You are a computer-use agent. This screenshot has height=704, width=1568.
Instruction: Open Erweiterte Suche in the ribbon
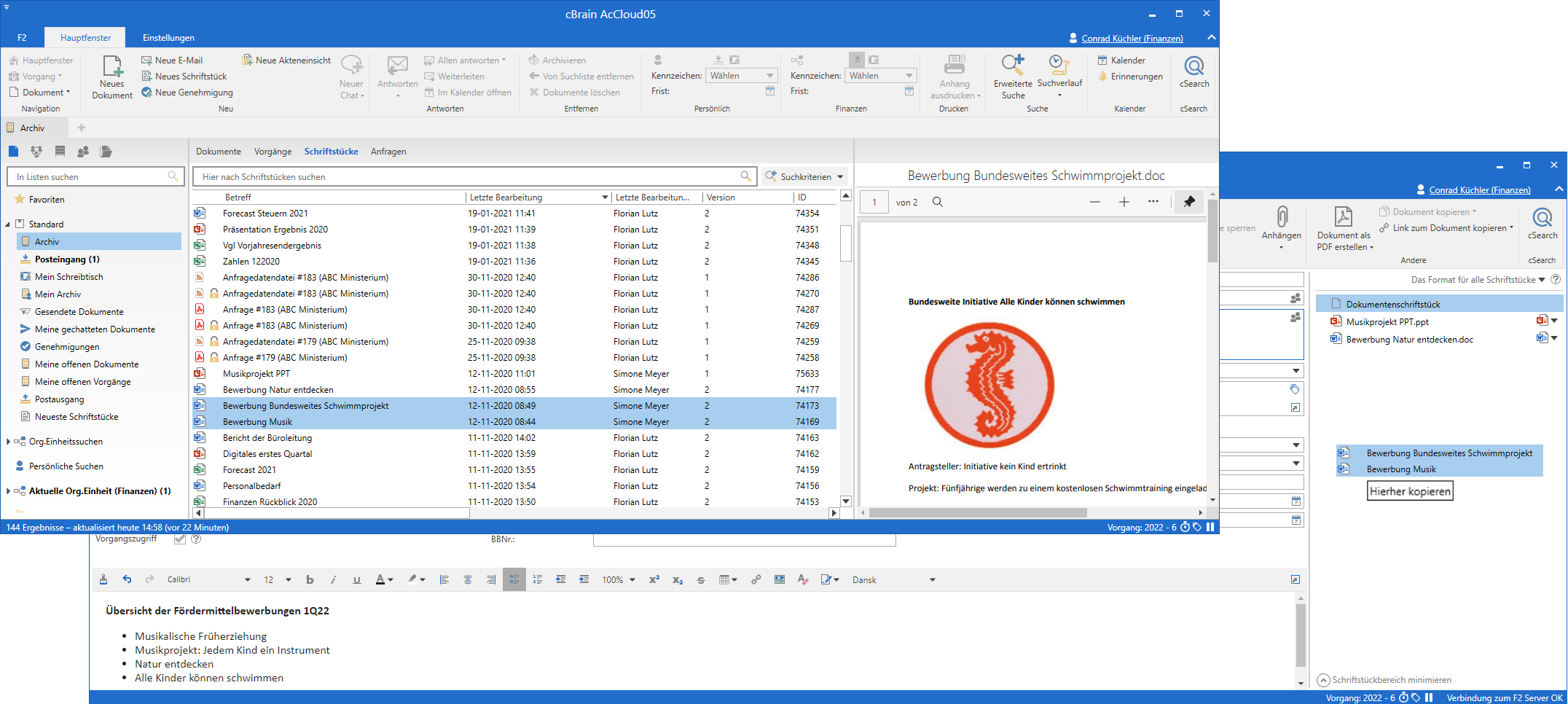pos(1013,77)
